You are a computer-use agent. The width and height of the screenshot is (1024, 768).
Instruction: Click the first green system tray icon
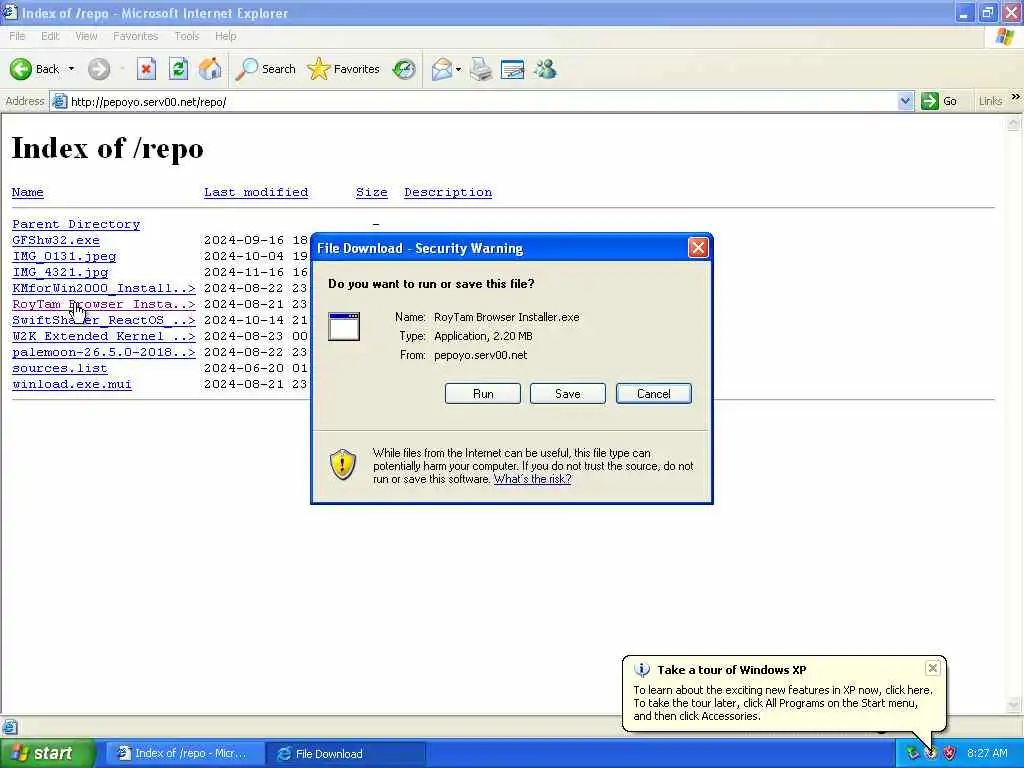[912, 754]
